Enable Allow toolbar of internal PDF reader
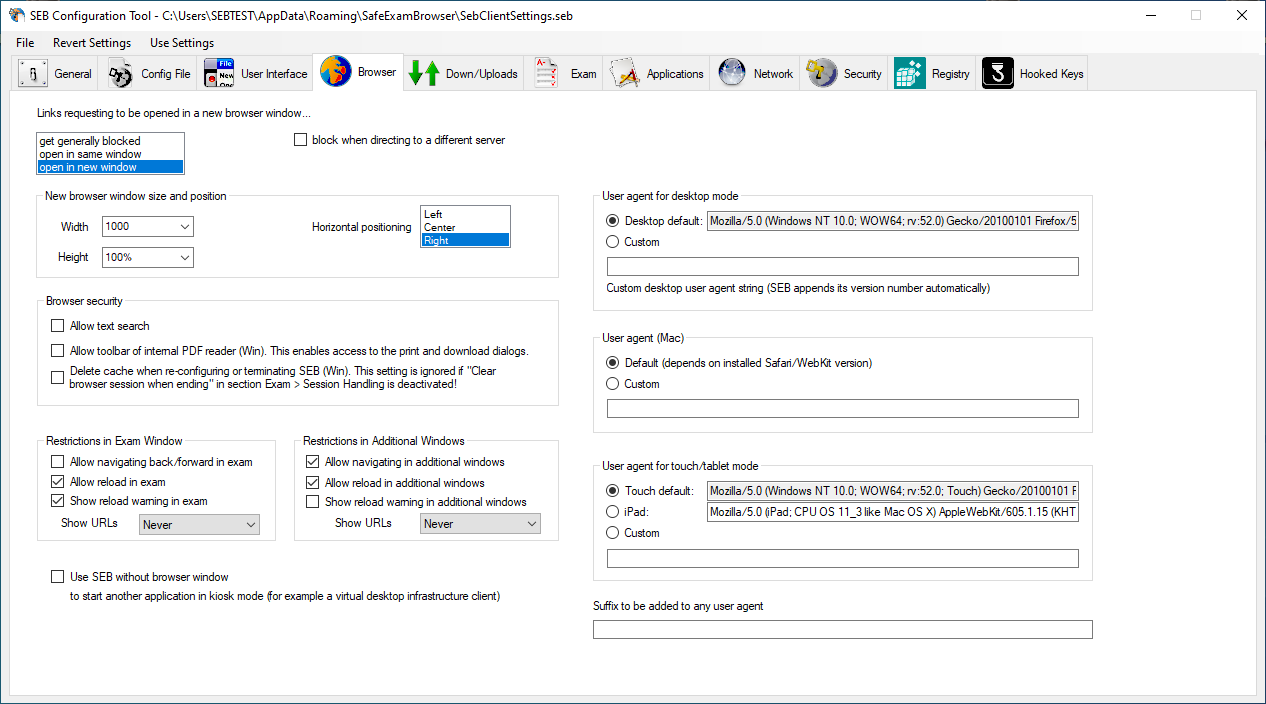Viewport: 1266px width, 704px height. tap(57, 351)
